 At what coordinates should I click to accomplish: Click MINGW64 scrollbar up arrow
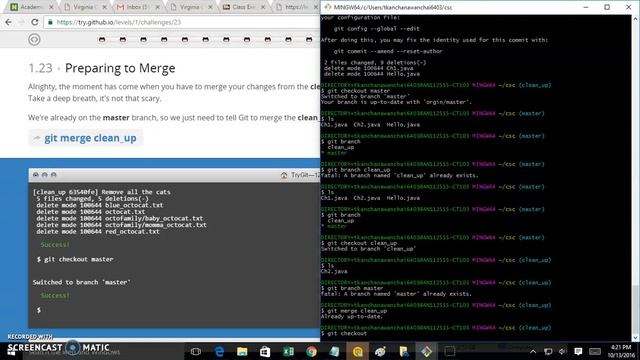pos(636,19)
